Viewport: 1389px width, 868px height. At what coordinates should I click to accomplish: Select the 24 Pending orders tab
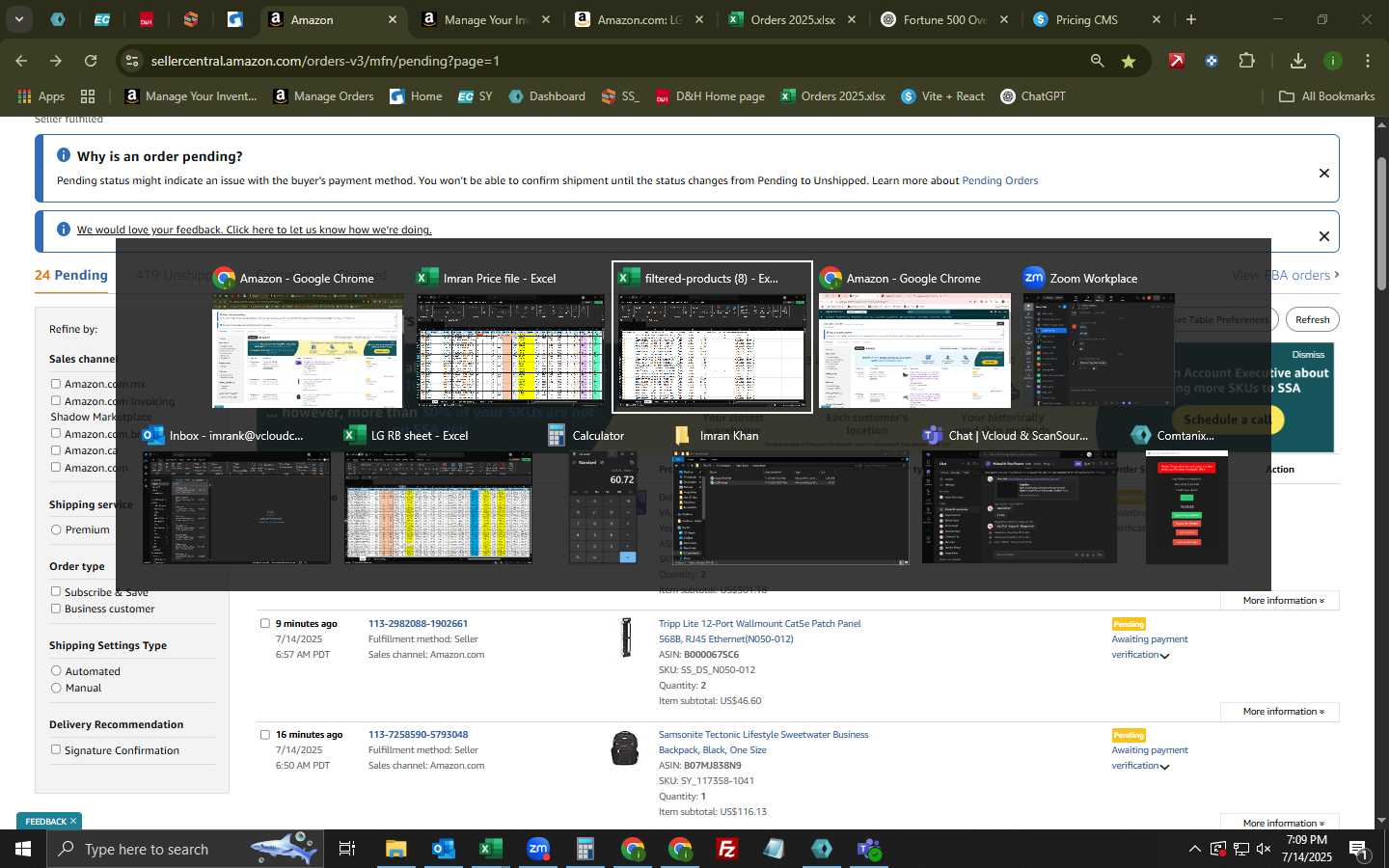[x=71, y=275]
